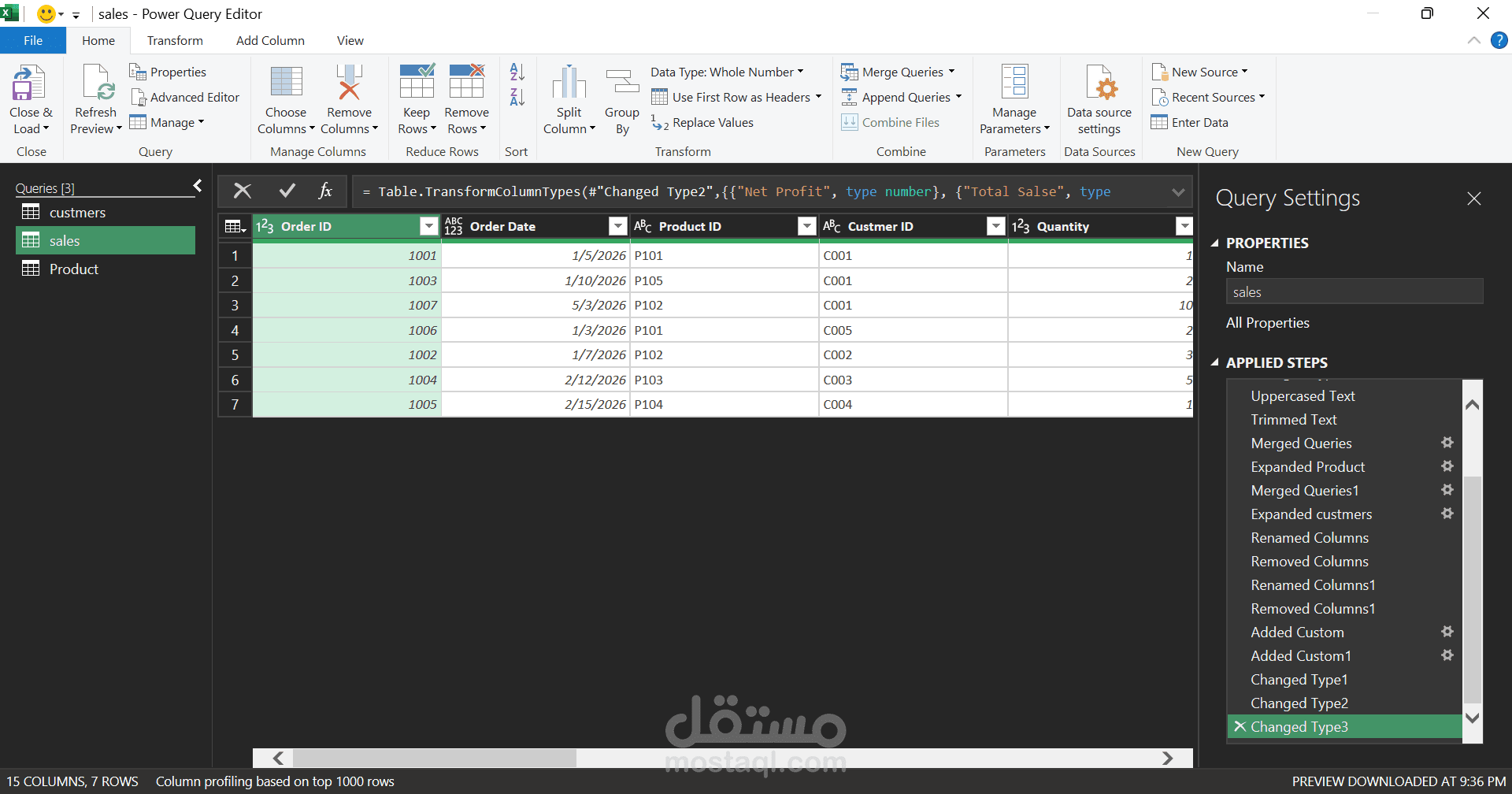Cancel the formula bar edit
The width and height of the screenshot is (1512, 794).
coord(243,191)
